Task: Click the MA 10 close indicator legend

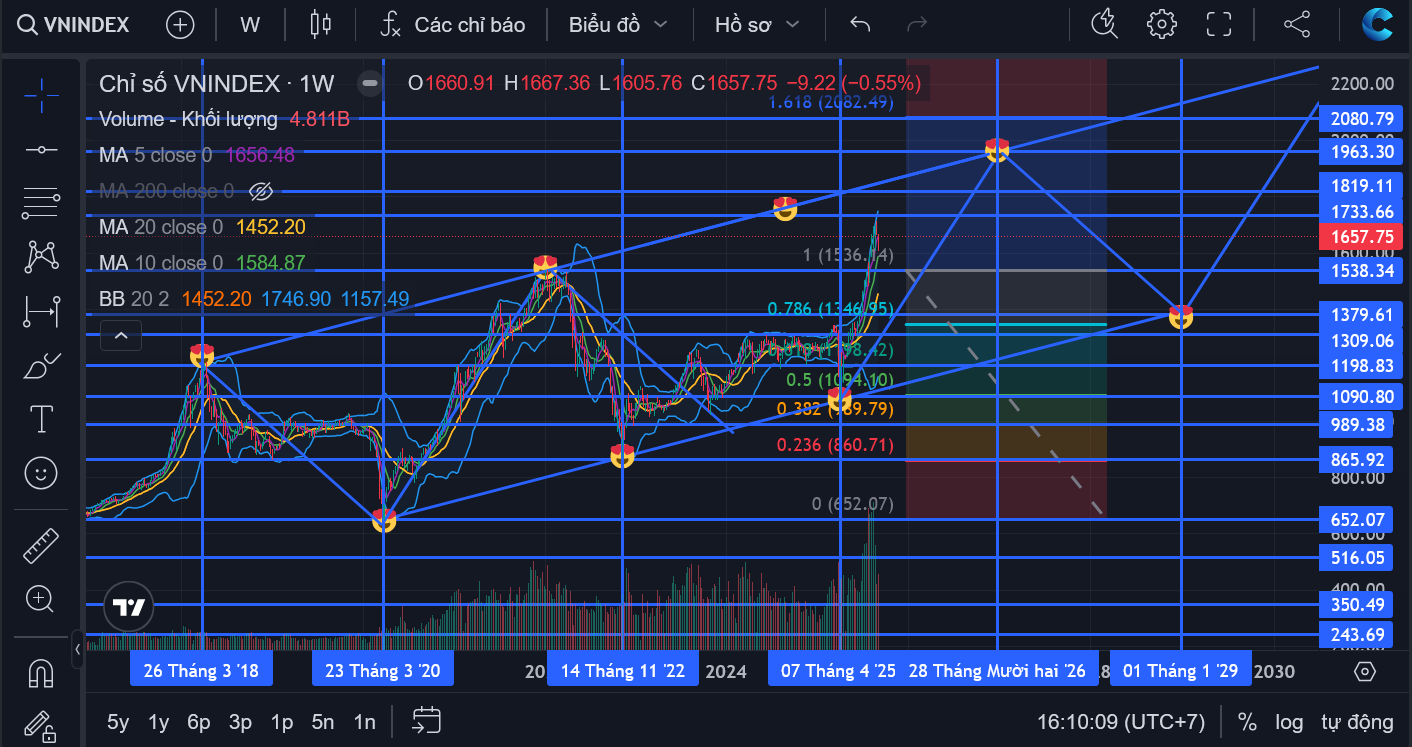Action: [202, 263]
